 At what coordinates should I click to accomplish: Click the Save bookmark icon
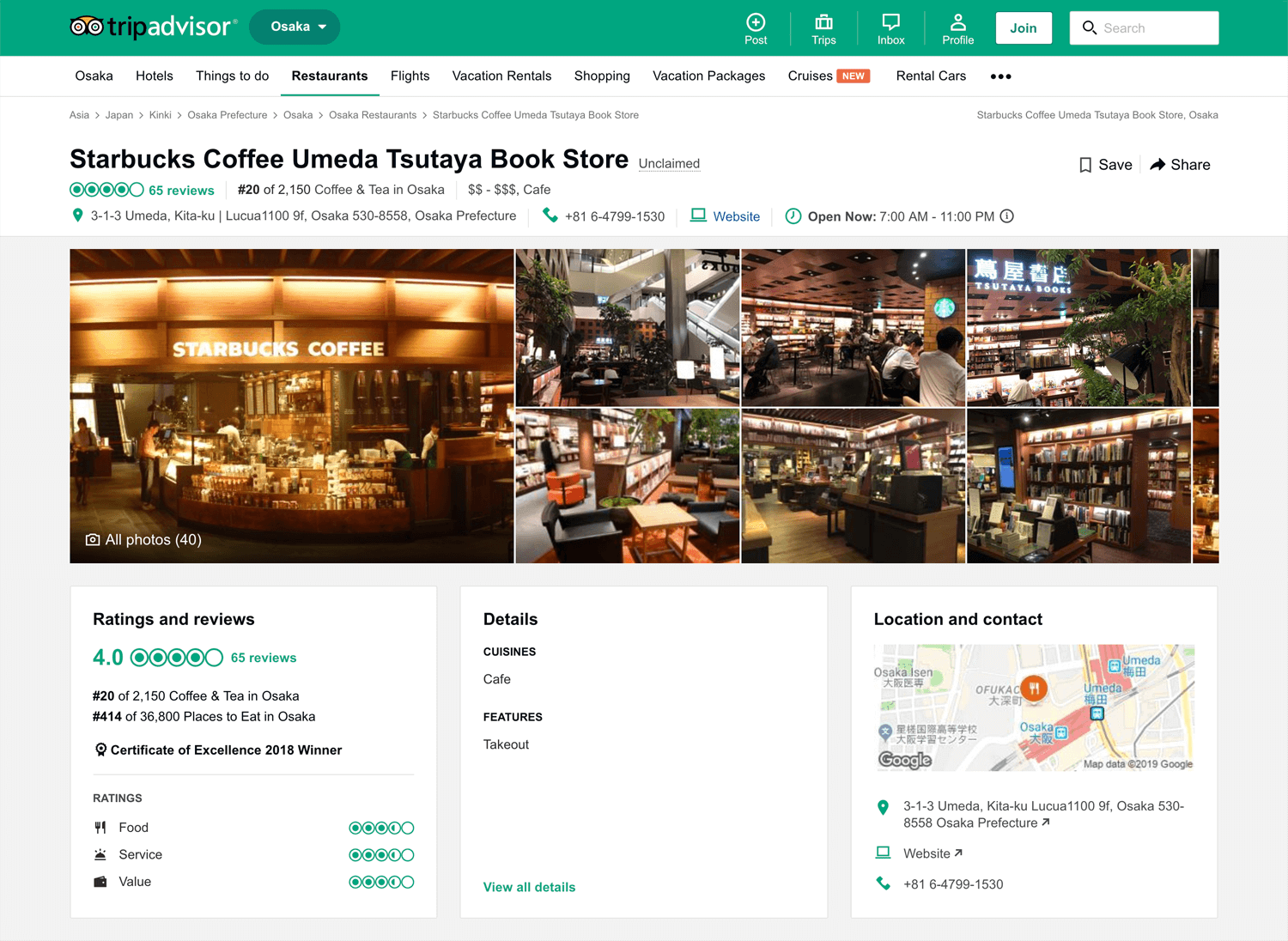(x=1085, y=165)
